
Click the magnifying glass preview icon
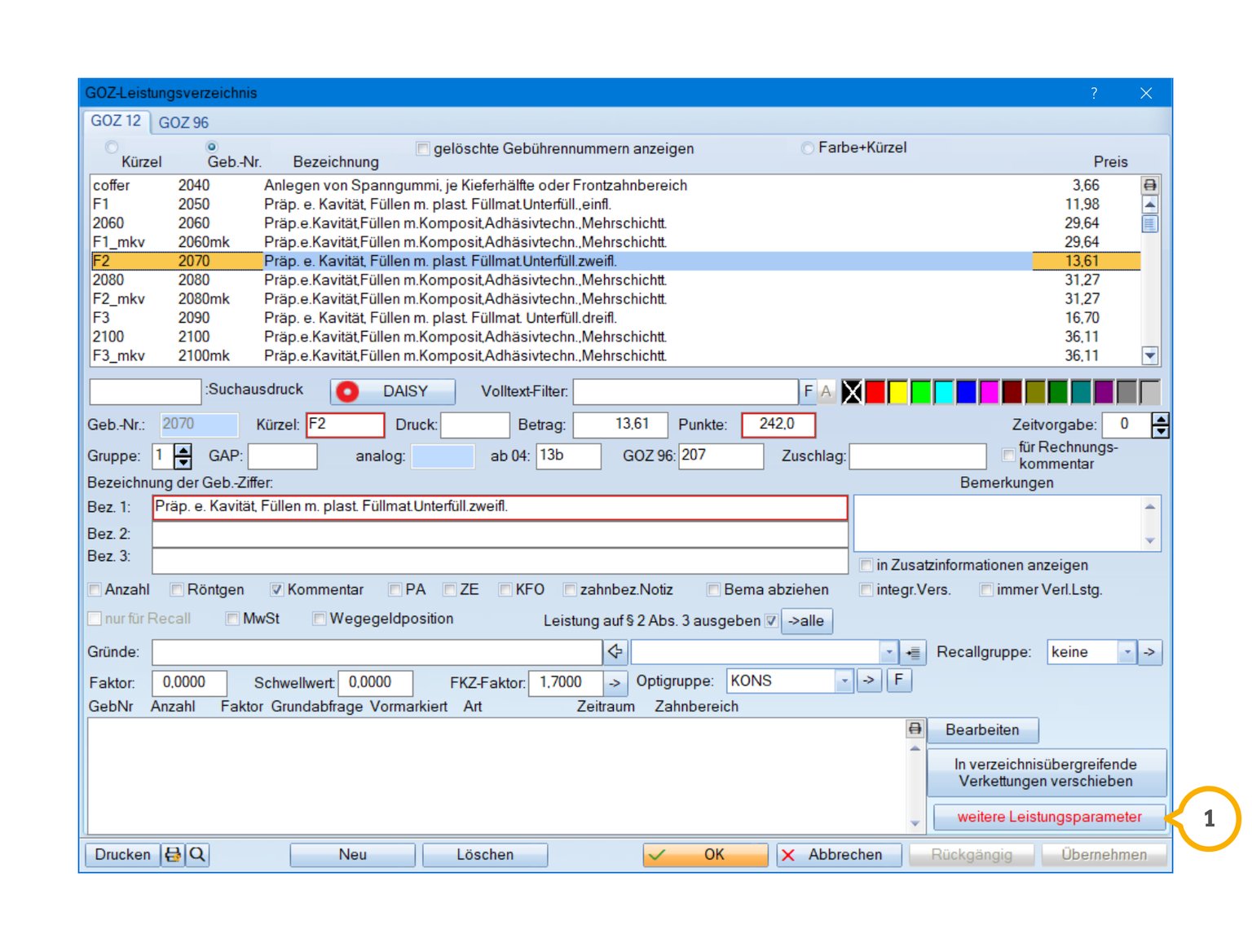197,854
